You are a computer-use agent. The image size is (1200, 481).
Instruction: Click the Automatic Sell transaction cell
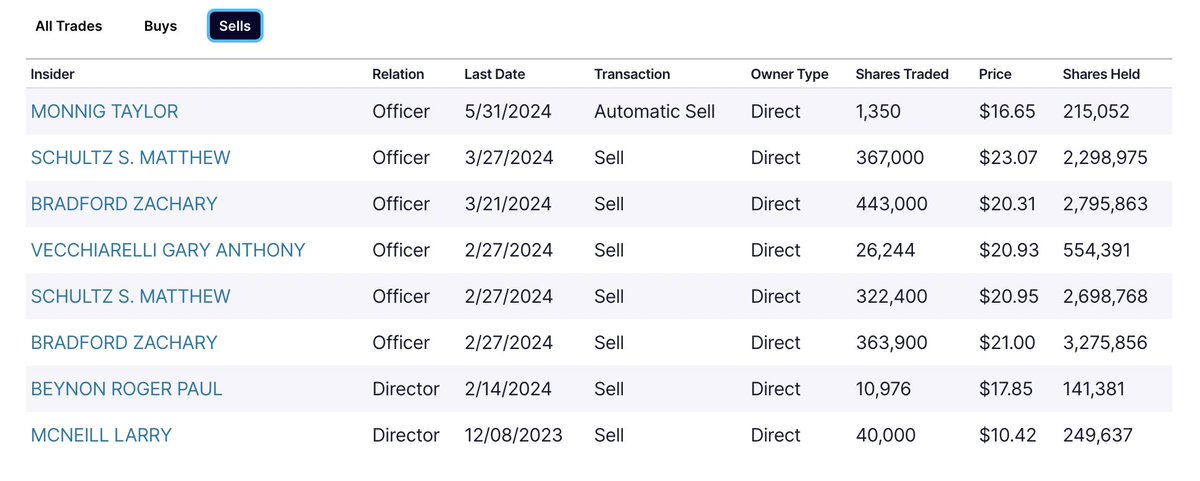coord(654,111)
